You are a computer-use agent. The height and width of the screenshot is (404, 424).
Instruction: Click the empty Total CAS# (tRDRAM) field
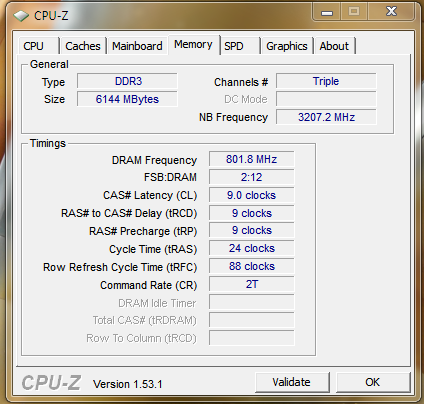click(x=252, y=321)
